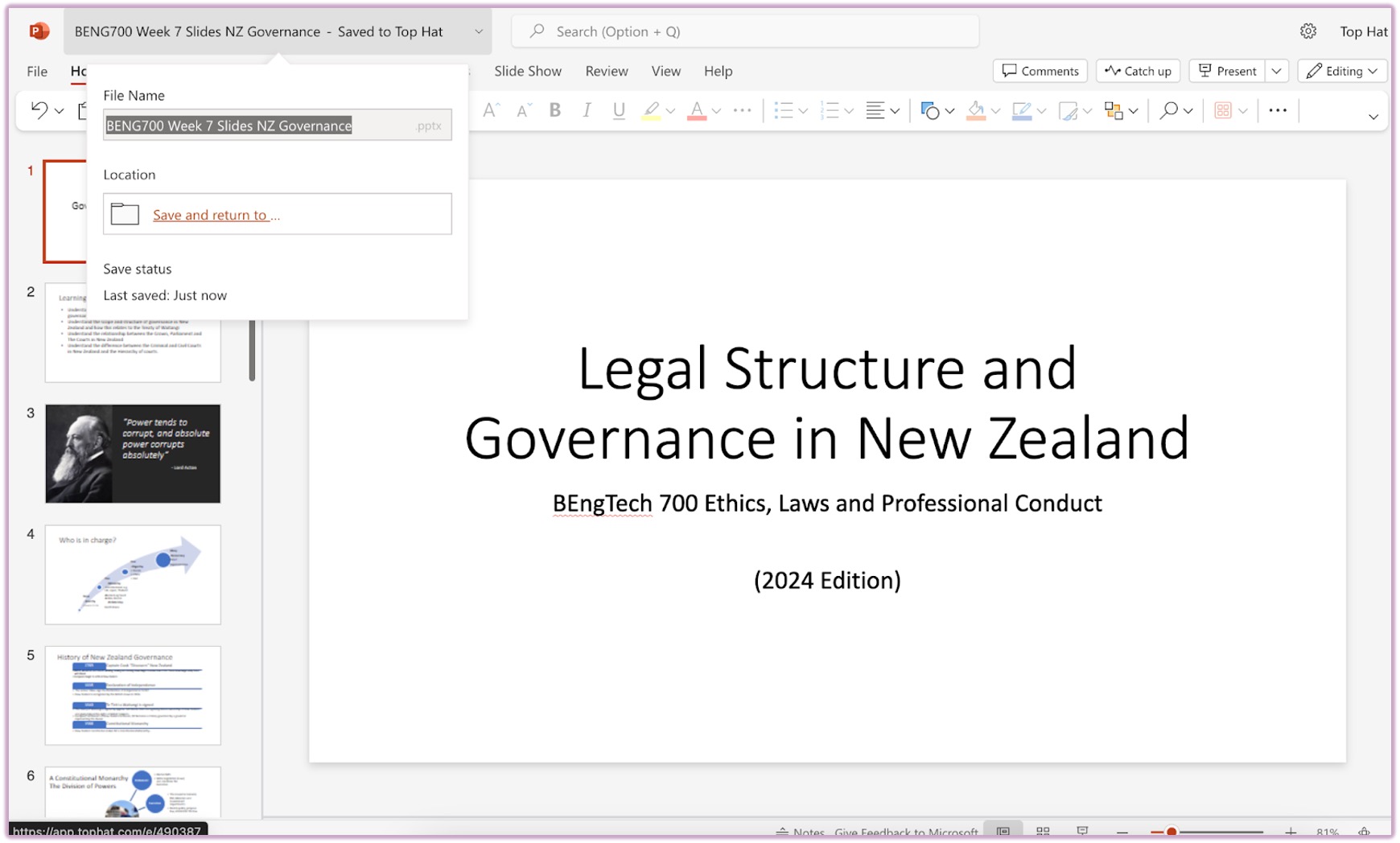Click the zoom slider handle
Viewport: 1400px width, 843px height.
pyautogui.click(x=1171, y=832)
